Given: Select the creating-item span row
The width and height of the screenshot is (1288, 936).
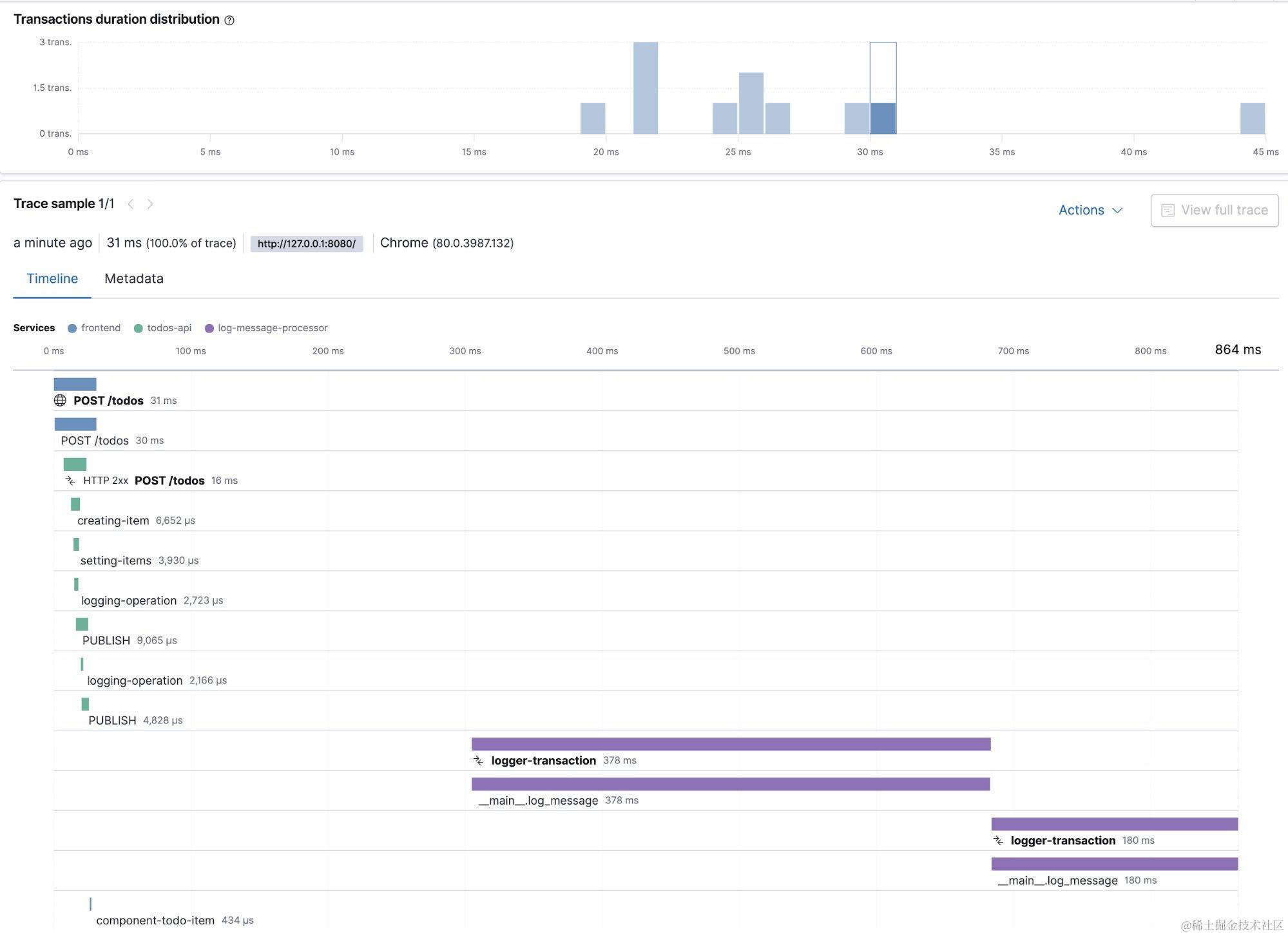Looking at the screenshot, I should (x=113, y=521).
